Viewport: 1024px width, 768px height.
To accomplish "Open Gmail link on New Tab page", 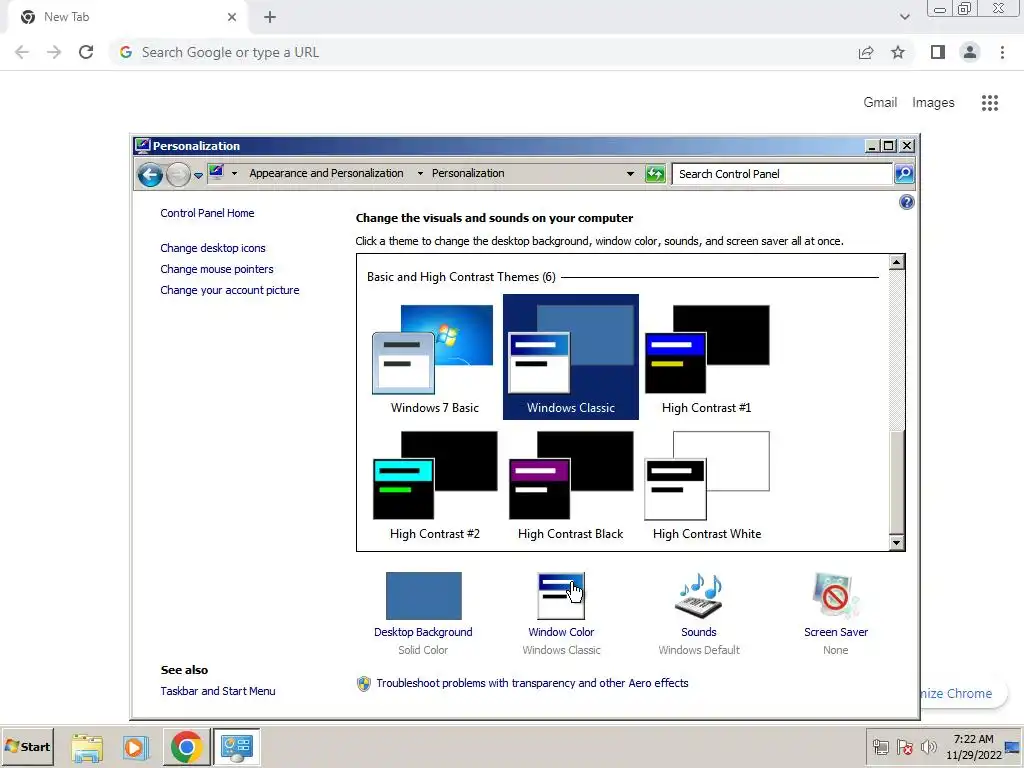I will pos(880,103).
